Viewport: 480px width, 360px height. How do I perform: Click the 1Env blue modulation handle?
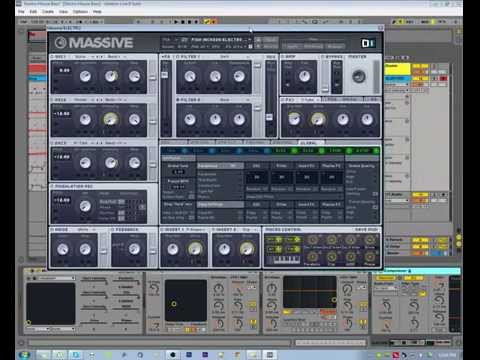(185, 151)
